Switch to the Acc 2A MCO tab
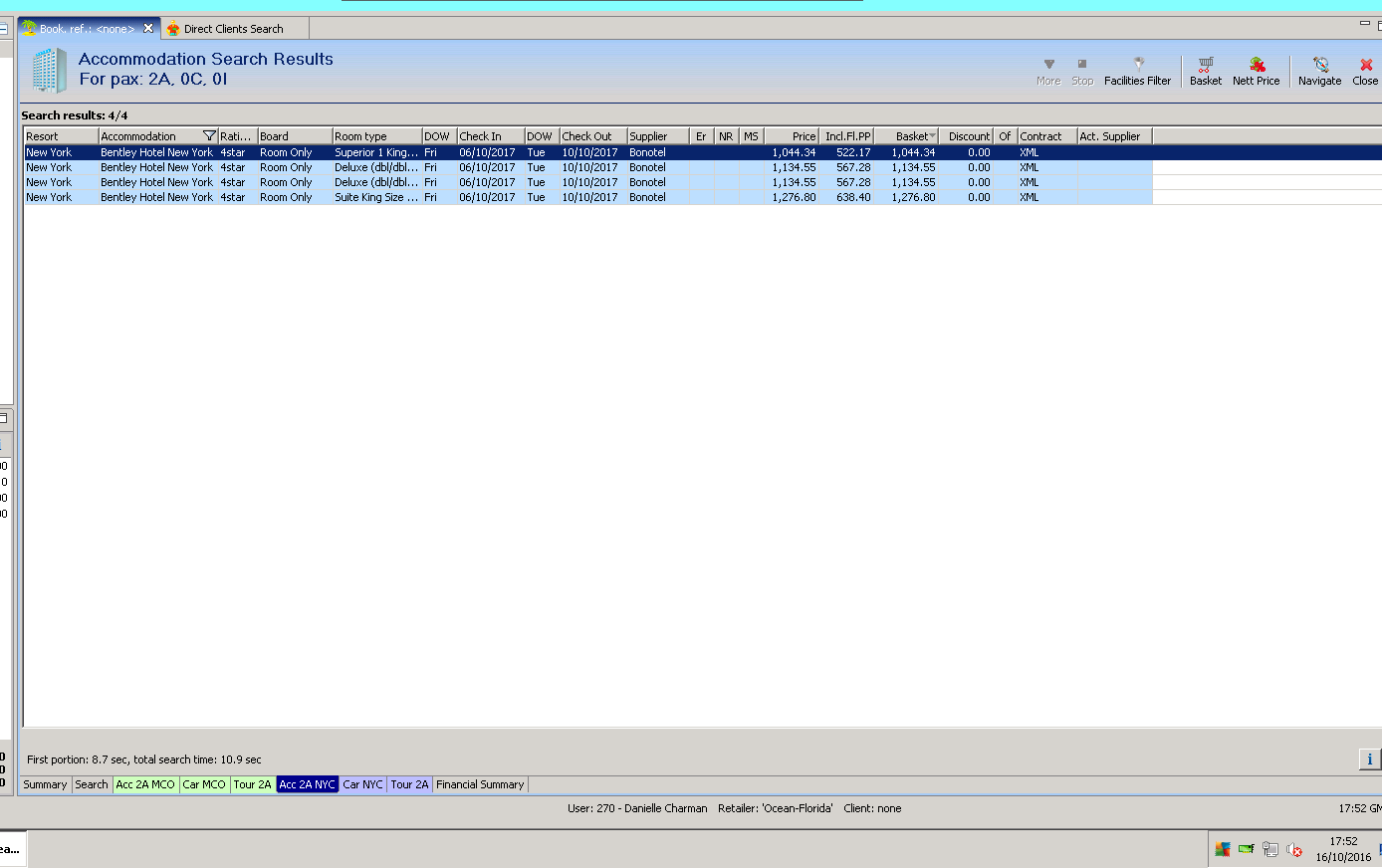Screen dimensions: 1382x868 tap(145, 784)
